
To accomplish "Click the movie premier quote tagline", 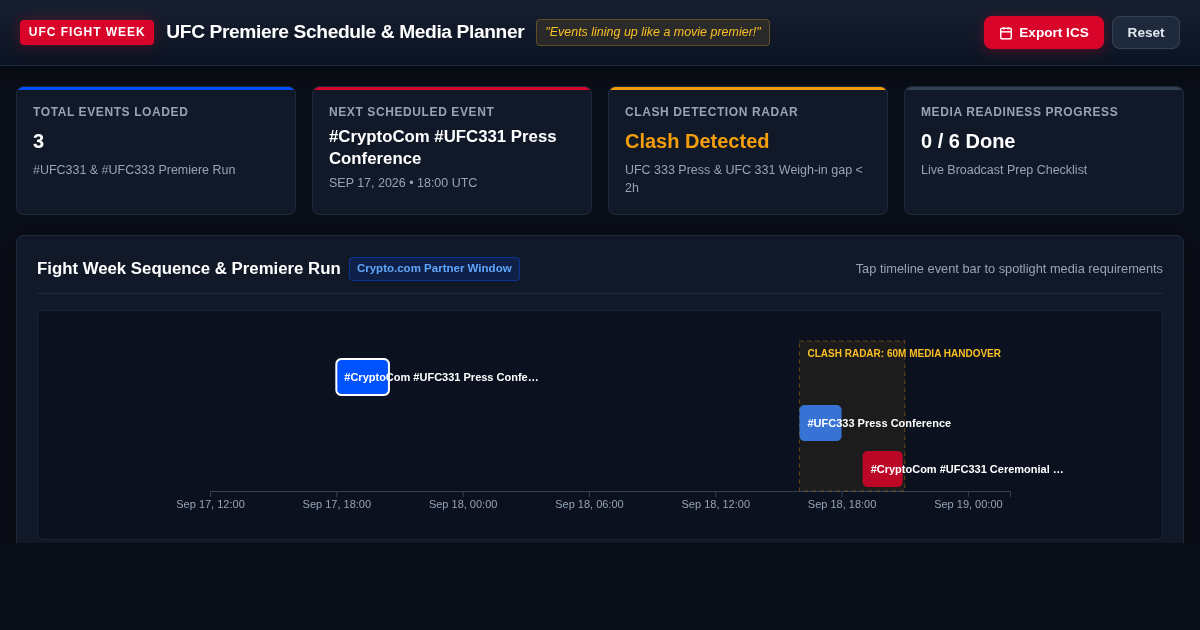I will coord(653,32).
